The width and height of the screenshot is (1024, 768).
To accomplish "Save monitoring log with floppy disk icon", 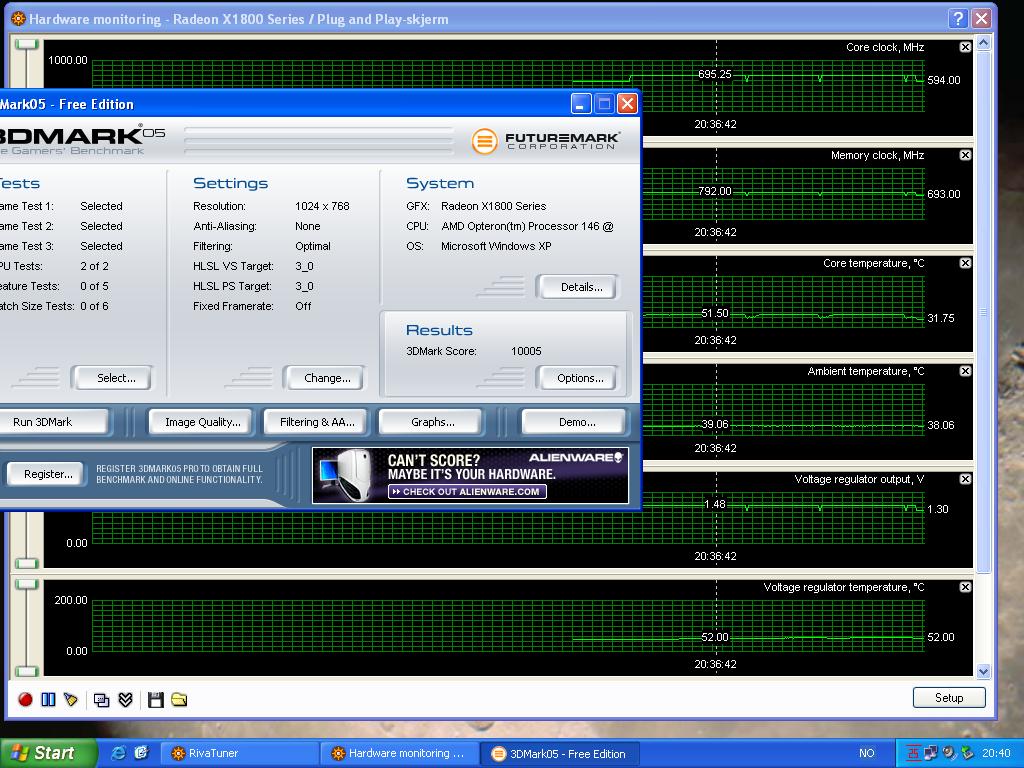I will tap(155, 700).
